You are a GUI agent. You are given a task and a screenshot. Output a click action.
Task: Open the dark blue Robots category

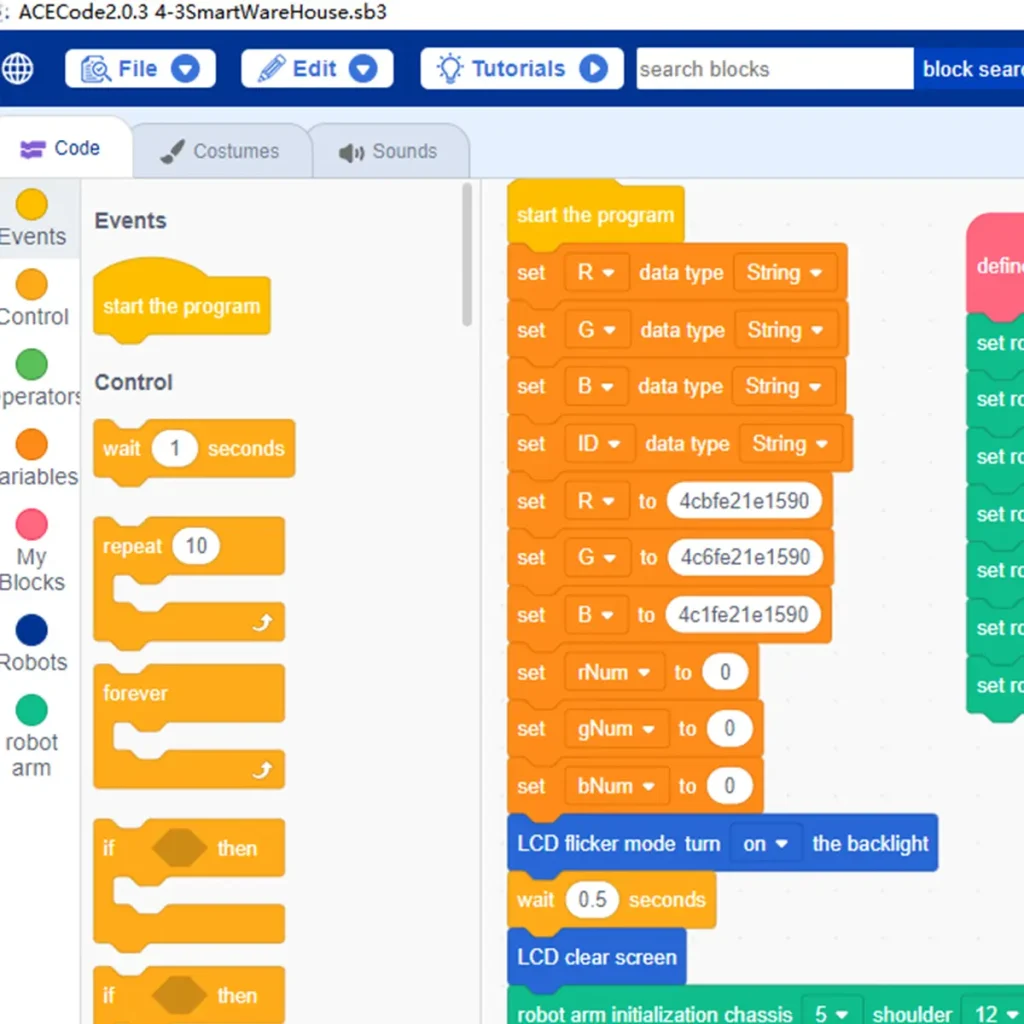(31, 630)
